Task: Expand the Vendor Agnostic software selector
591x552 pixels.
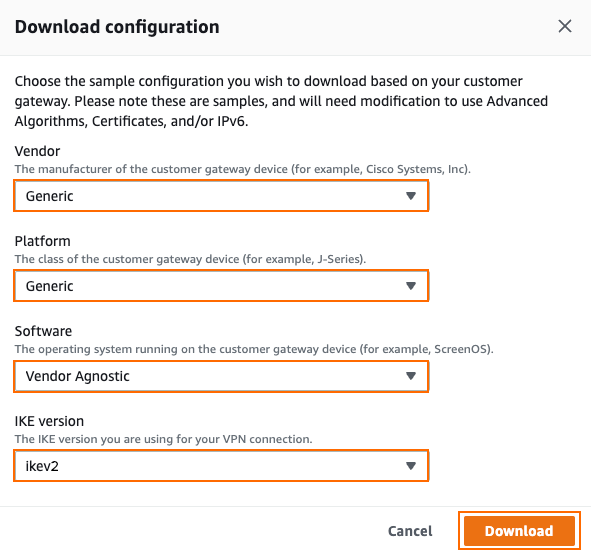Action: pos(221,376)
